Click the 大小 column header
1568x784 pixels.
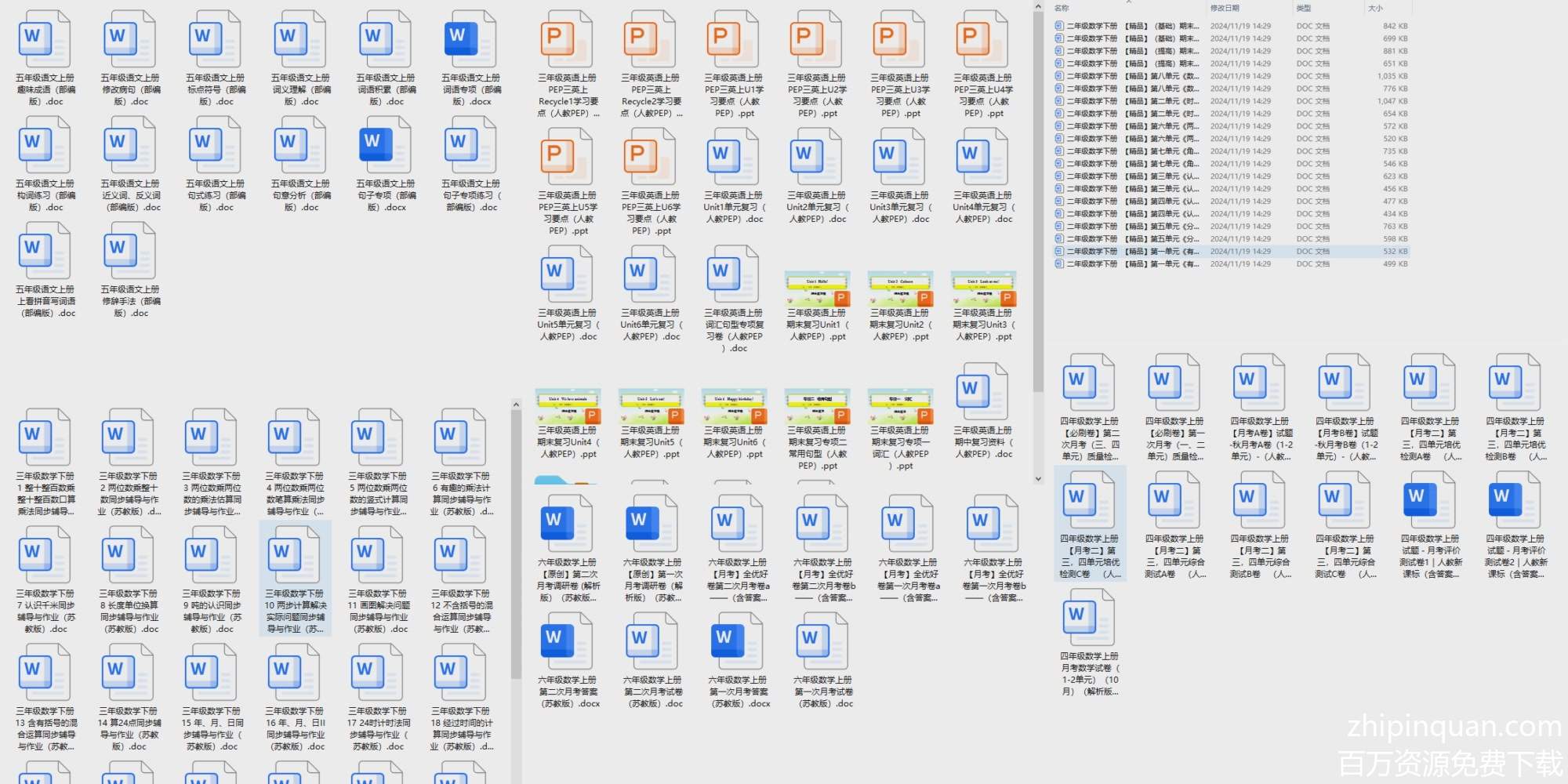point(1375,8)
